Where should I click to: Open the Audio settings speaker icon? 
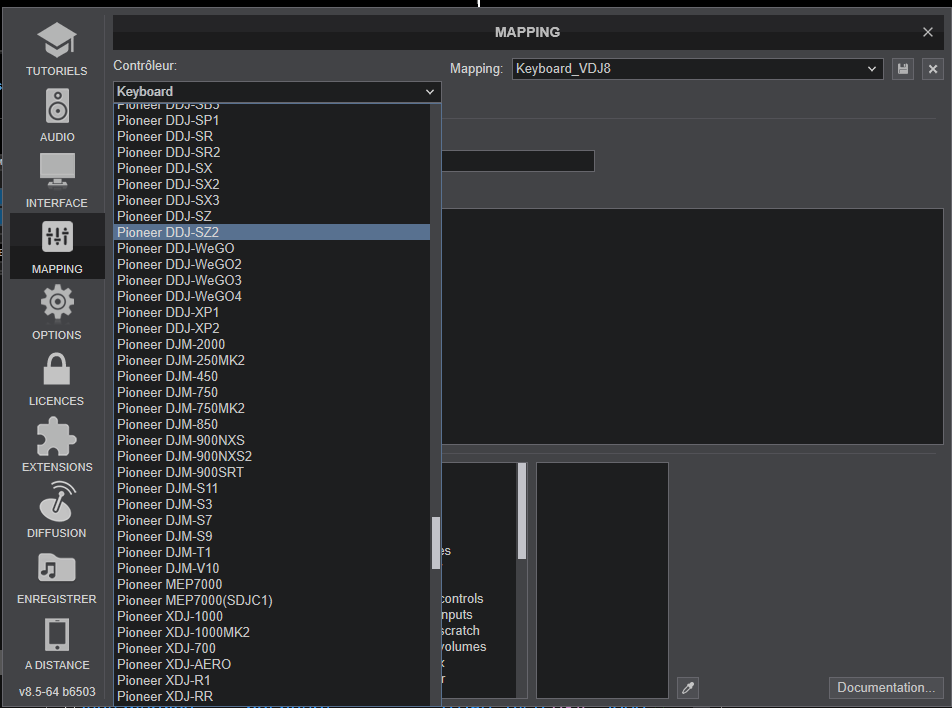tap(58, 106)
